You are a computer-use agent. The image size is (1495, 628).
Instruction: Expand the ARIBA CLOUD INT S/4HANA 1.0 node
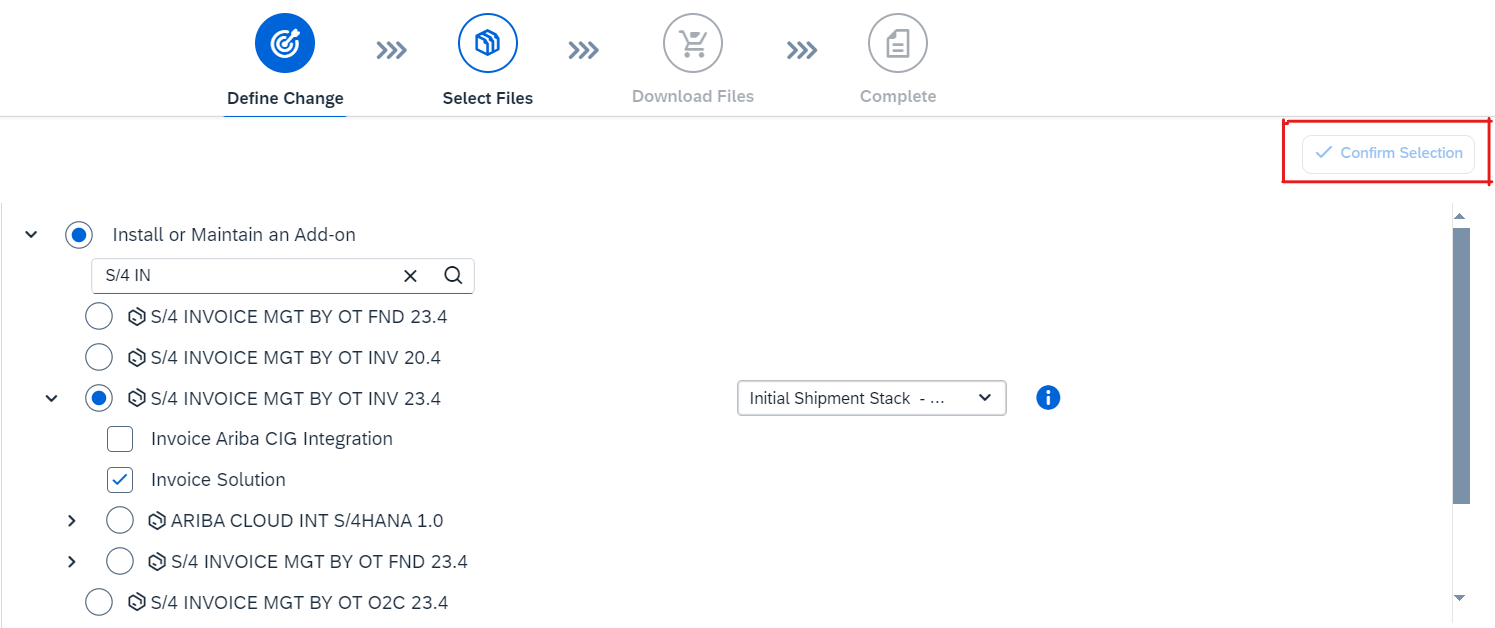[71, 521]
